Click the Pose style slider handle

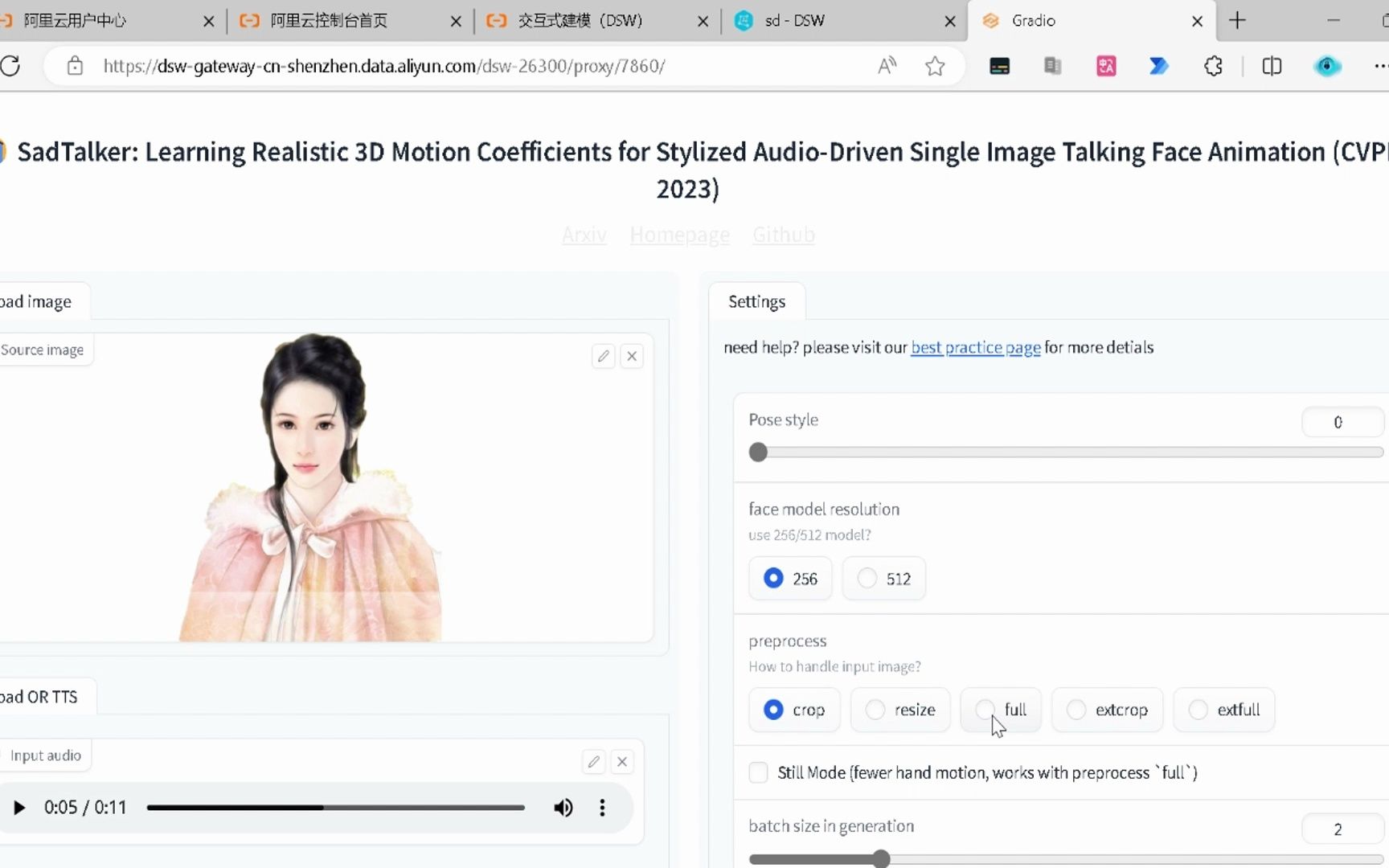[x=758, y=452]
